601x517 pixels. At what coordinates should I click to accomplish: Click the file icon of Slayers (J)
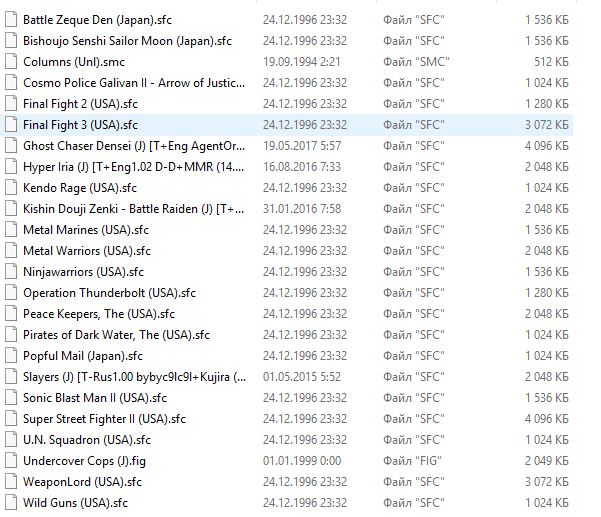(x=11, y=377)
